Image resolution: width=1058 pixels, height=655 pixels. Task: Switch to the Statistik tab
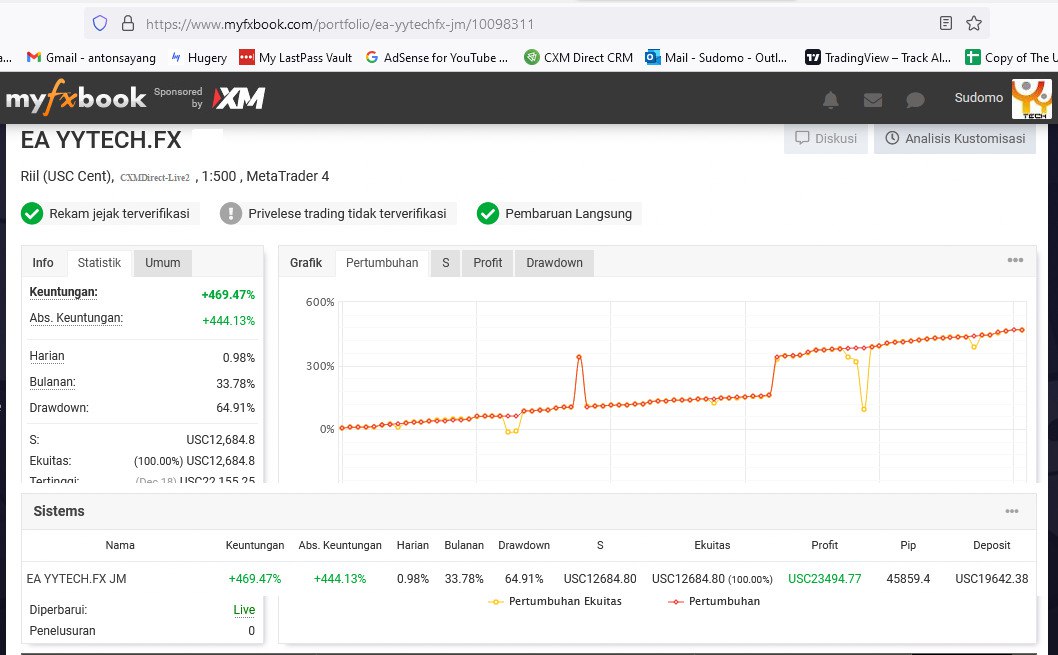99,262
